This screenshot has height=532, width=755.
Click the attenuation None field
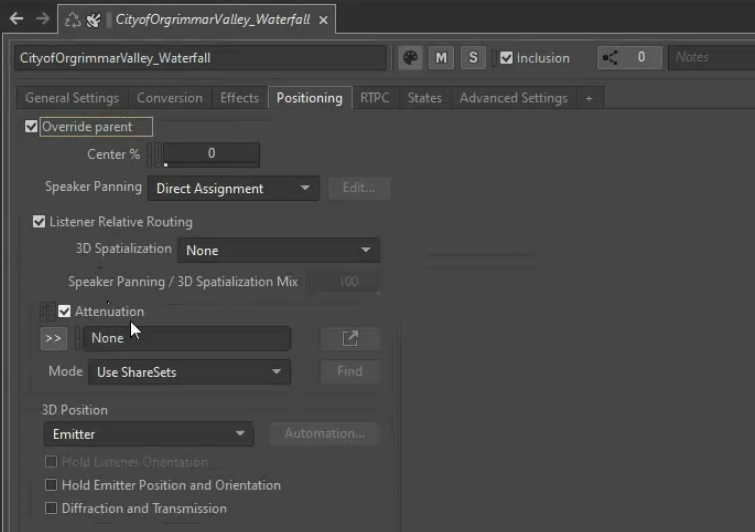[x=187, y=338]
